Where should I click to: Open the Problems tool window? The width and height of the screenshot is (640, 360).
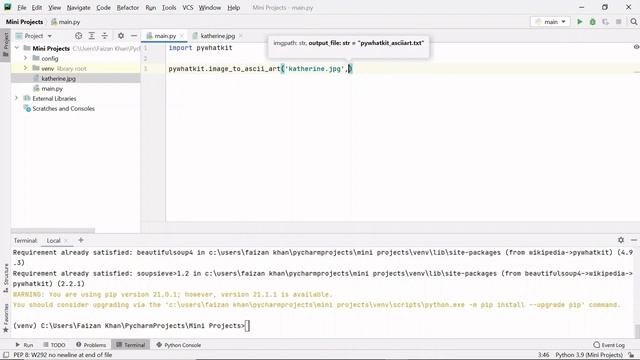click(91, 345)
